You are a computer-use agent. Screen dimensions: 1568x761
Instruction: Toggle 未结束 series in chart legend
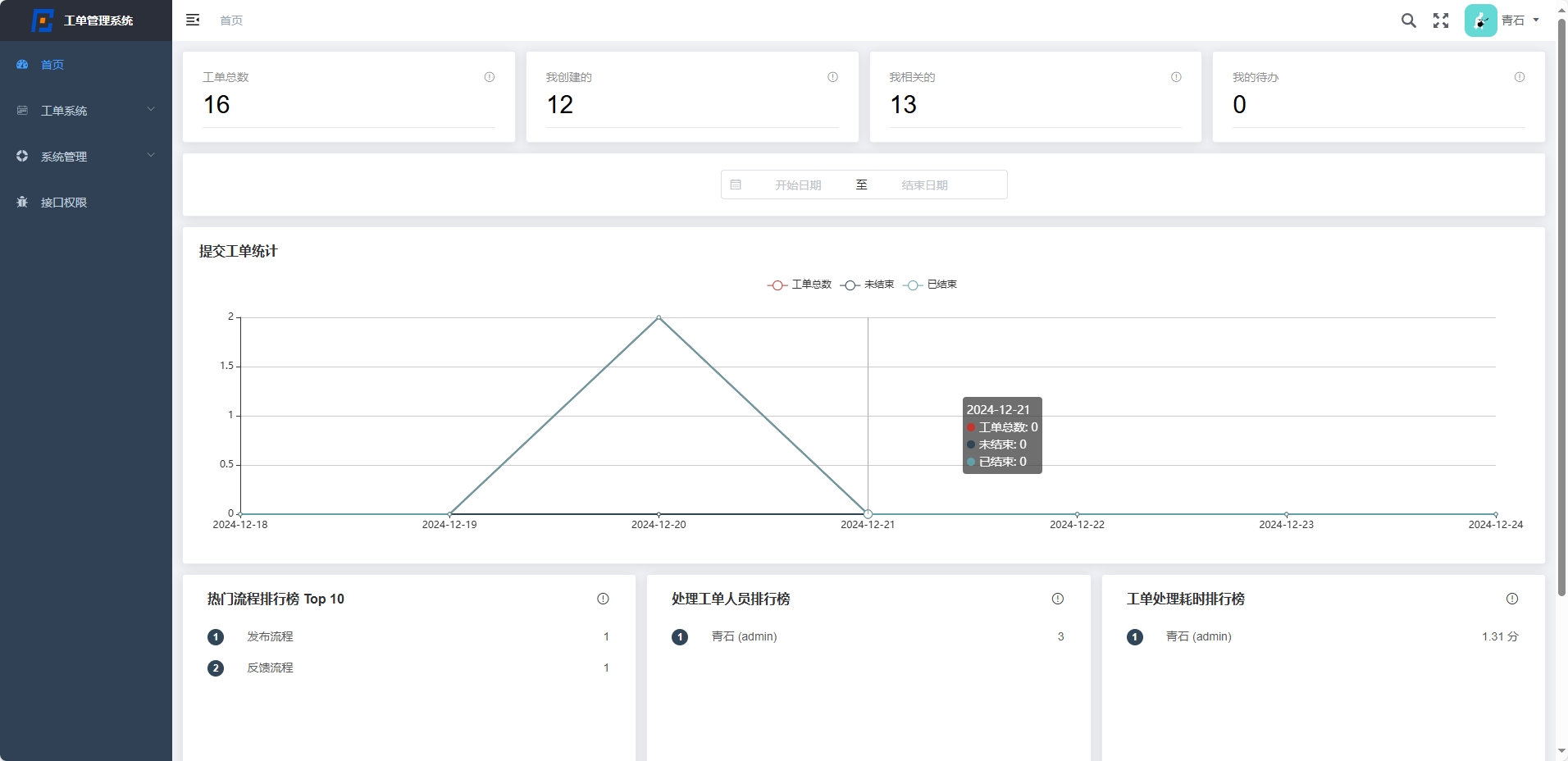click(x=868, y=285)
